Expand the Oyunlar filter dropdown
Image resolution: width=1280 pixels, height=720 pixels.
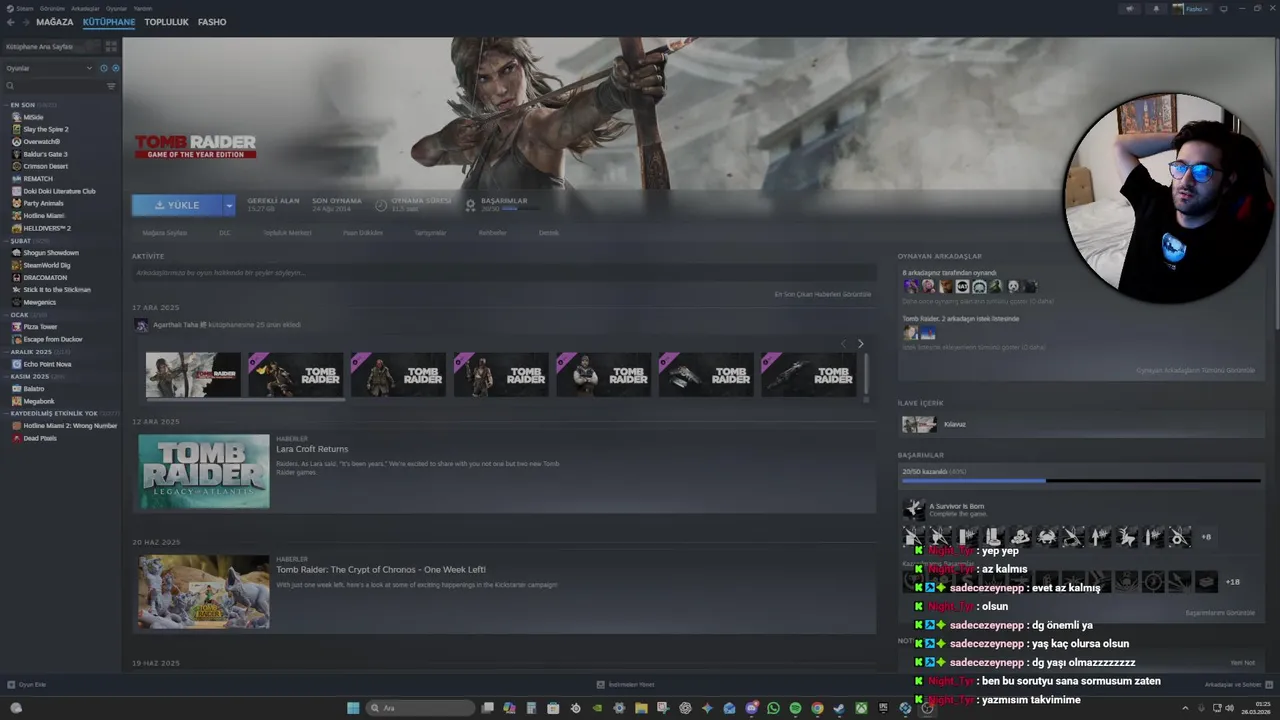[49, 68]
